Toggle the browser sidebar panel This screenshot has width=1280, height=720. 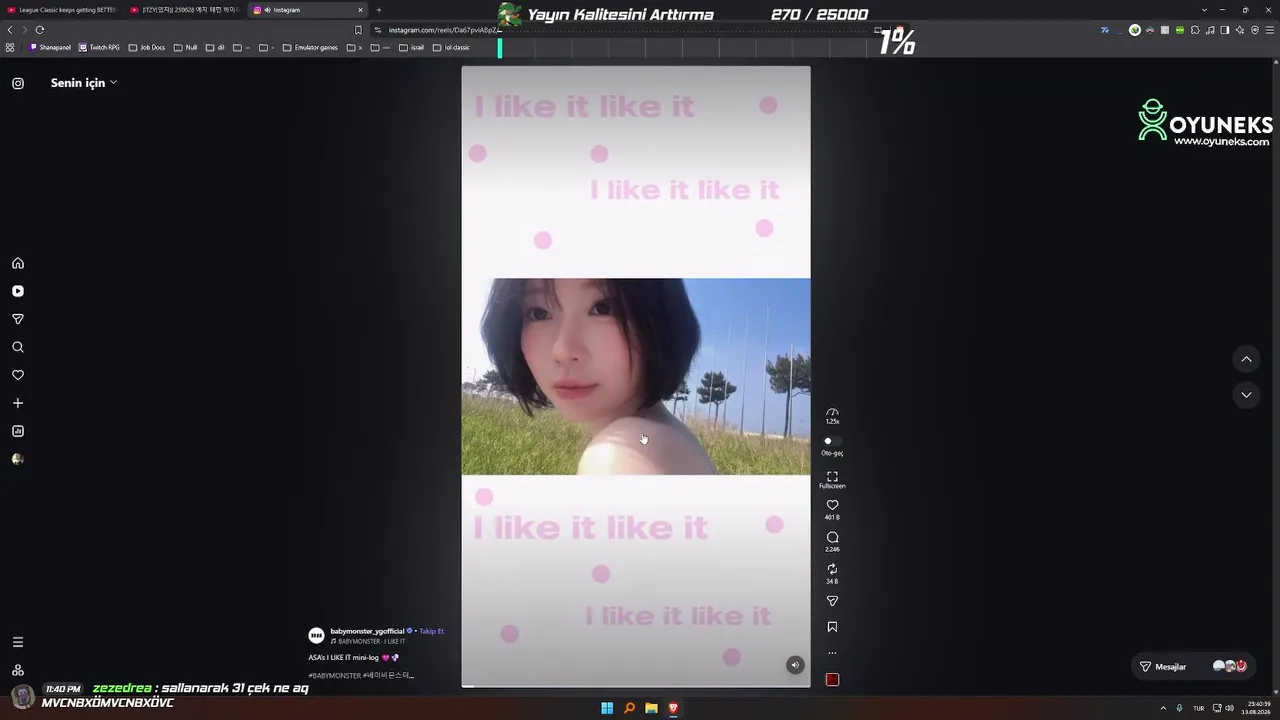tap(1225, 30)
